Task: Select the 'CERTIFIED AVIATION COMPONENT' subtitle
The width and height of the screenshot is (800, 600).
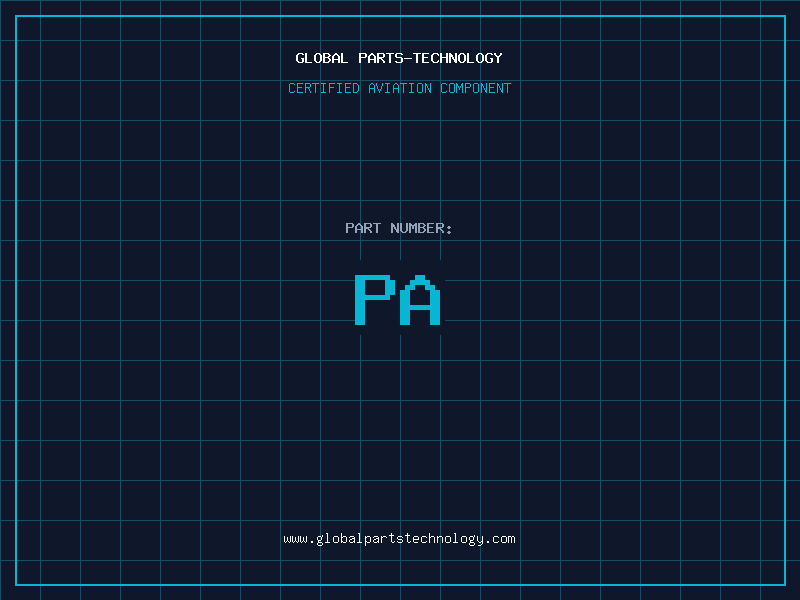Action: click(x=399, y=88)
